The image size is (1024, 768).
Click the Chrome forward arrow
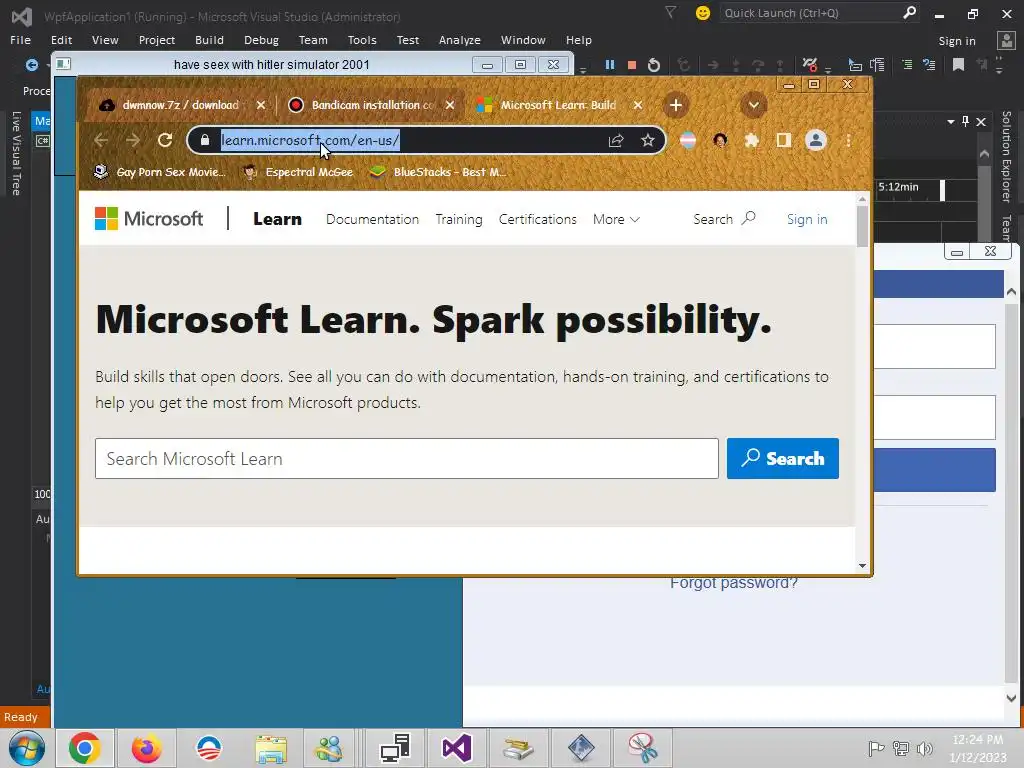click(x=133, y=140)
